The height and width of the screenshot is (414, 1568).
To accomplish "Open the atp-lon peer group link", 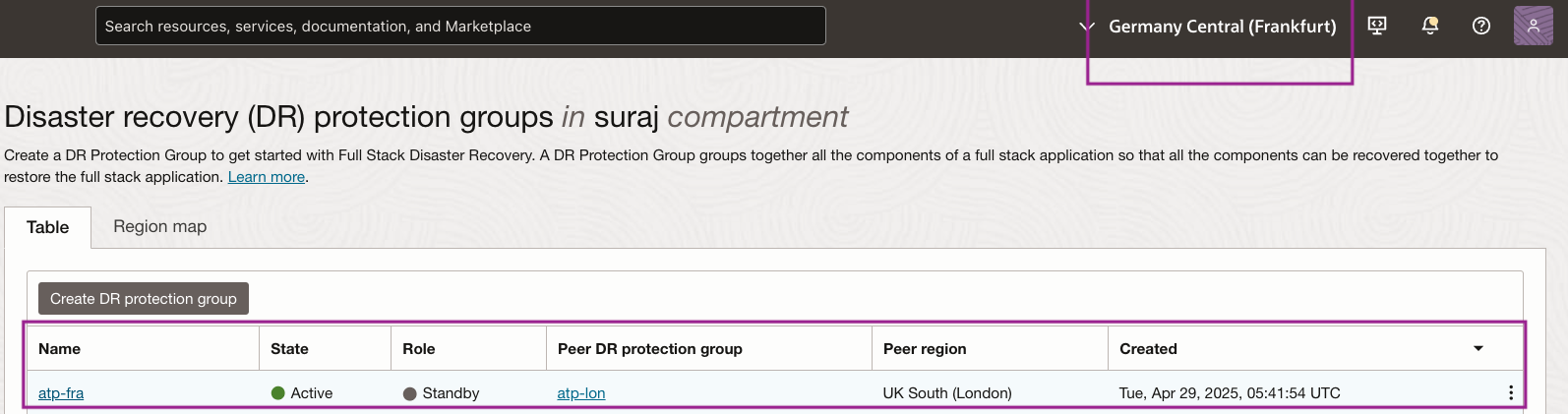I will click(x=581, y=393).
